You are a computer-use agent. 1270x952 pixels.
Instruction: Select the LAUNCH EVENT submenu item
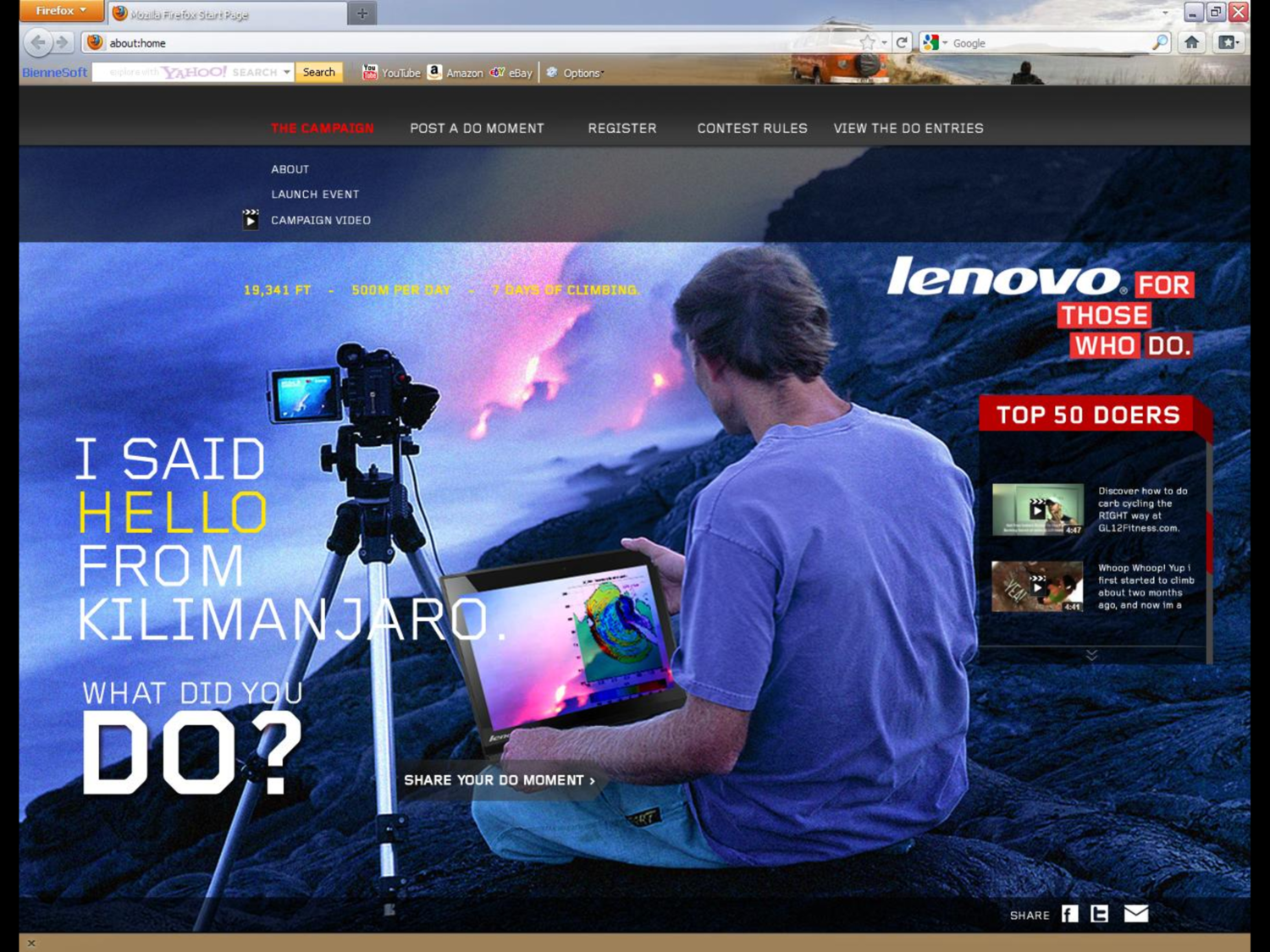point(315,195)
